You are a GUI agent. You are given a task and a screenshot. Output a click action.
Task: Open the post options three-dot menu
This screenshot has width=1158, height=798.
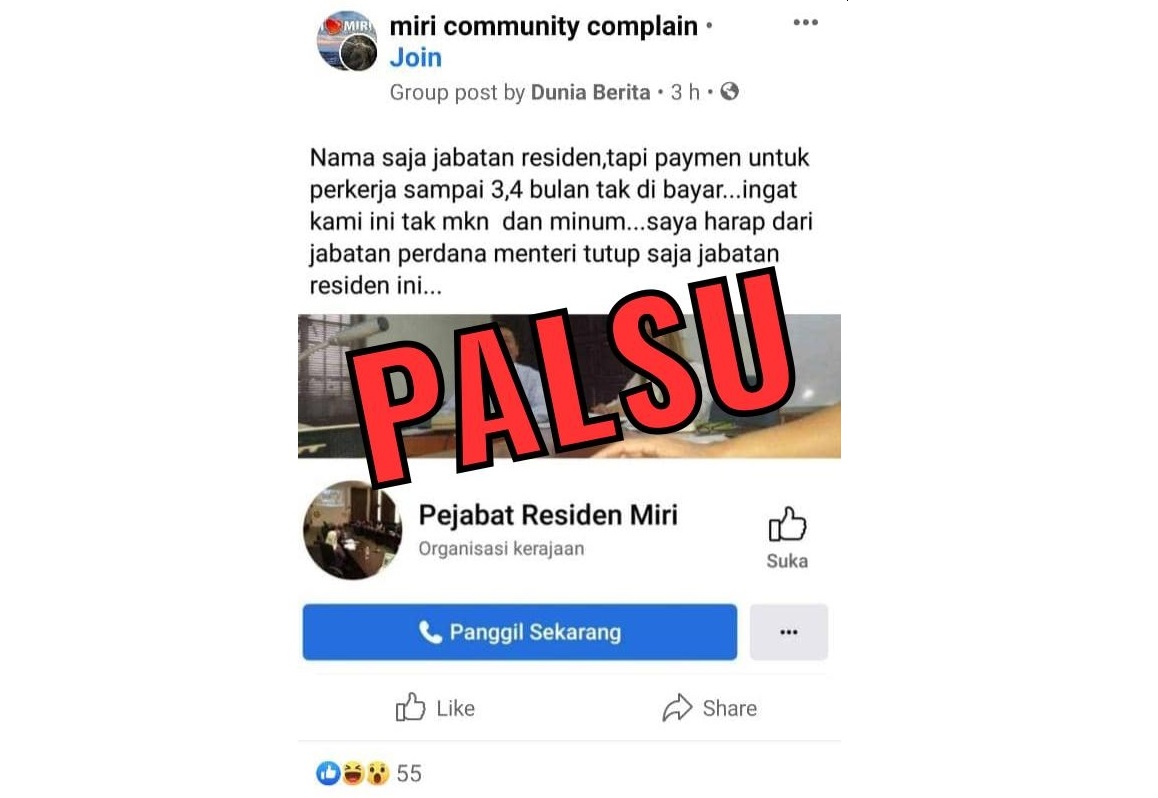coord(806,22)
